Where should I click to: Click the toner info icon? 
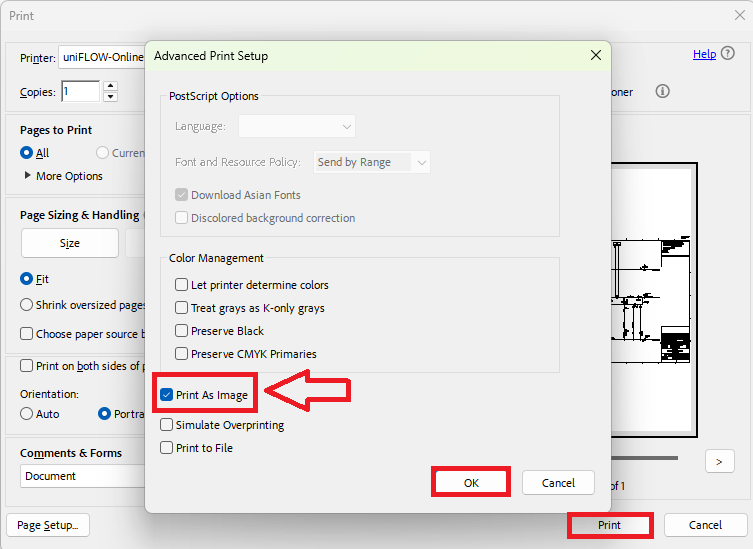pos(662,91)
